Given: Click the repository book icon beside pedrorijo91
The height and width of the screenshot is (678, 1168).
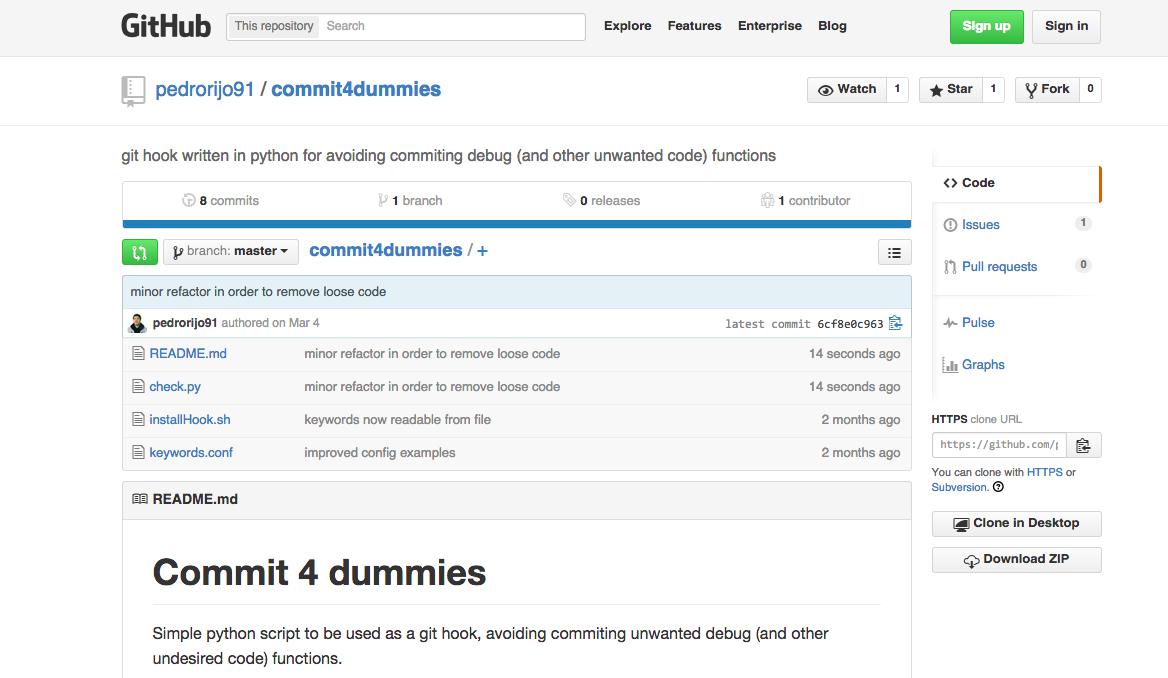Looking at the screenshot, I should click(133, 91).
